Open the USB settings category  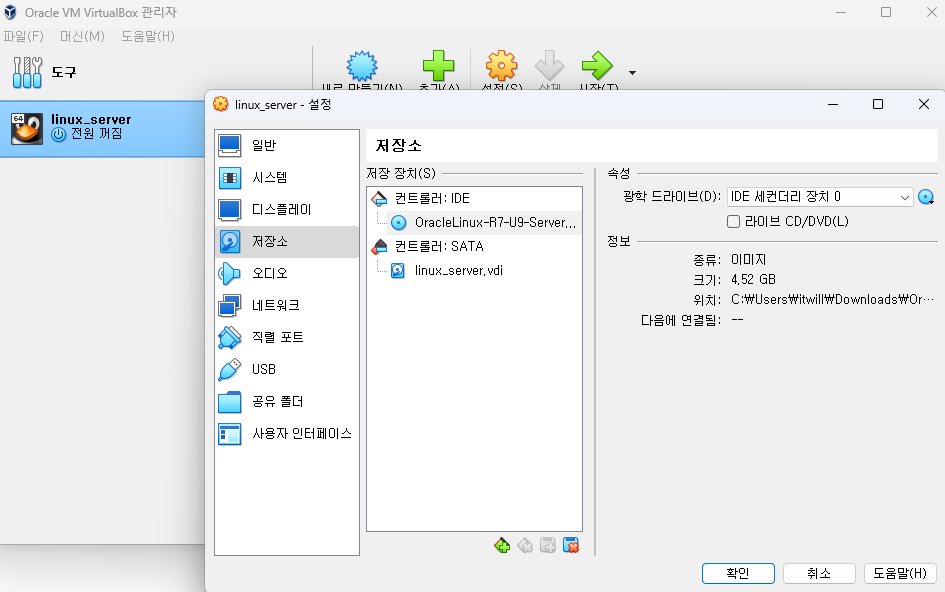coord(287,369)
